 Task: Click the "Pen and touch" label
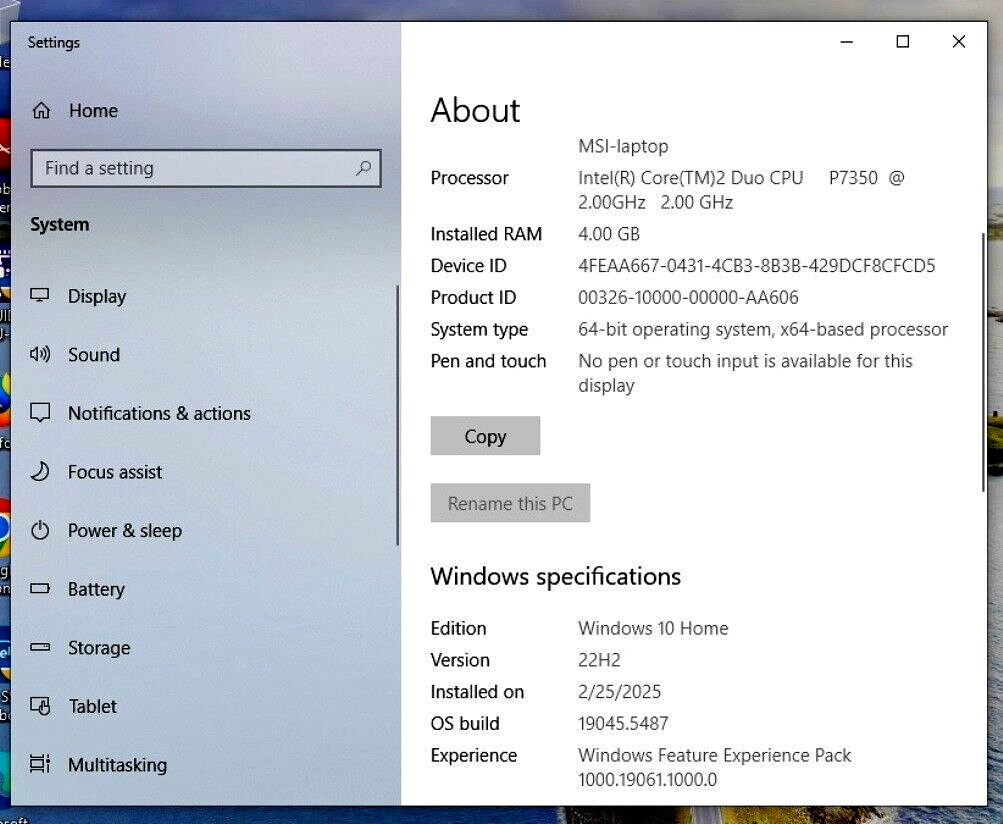click(x=488, y=361)
